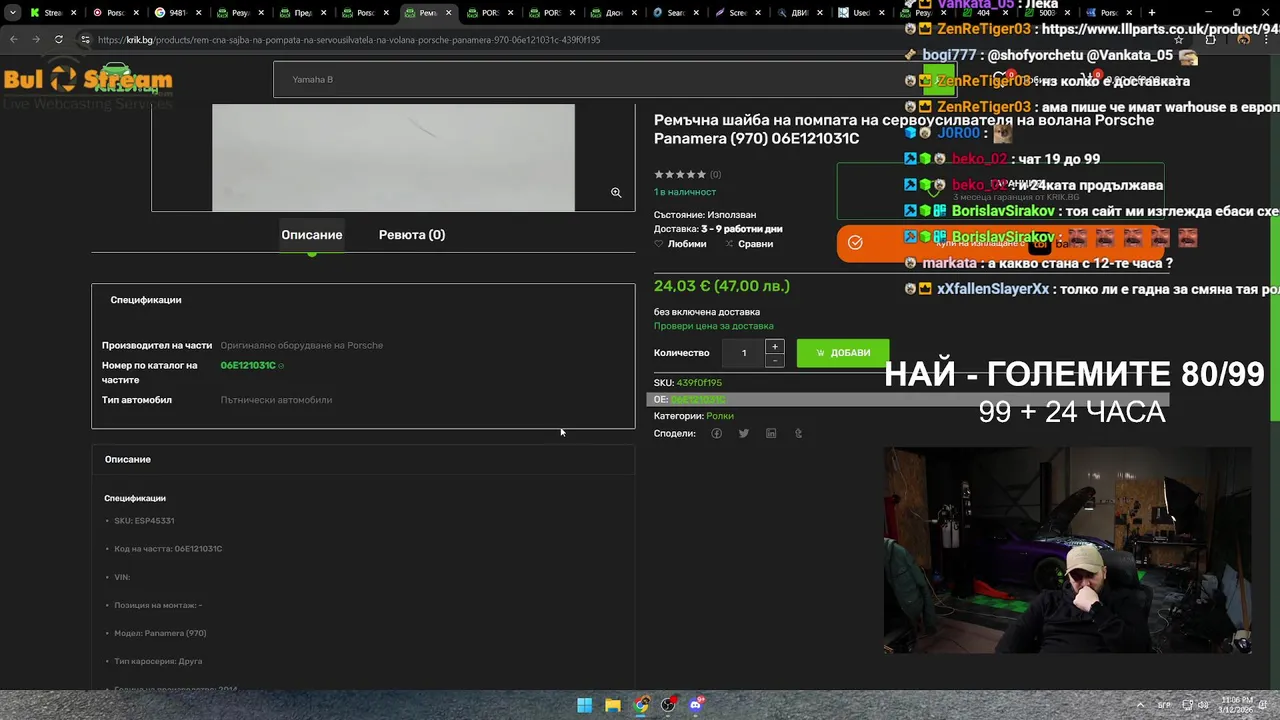
Task: Click browser forward arrow
Action: 36,40
